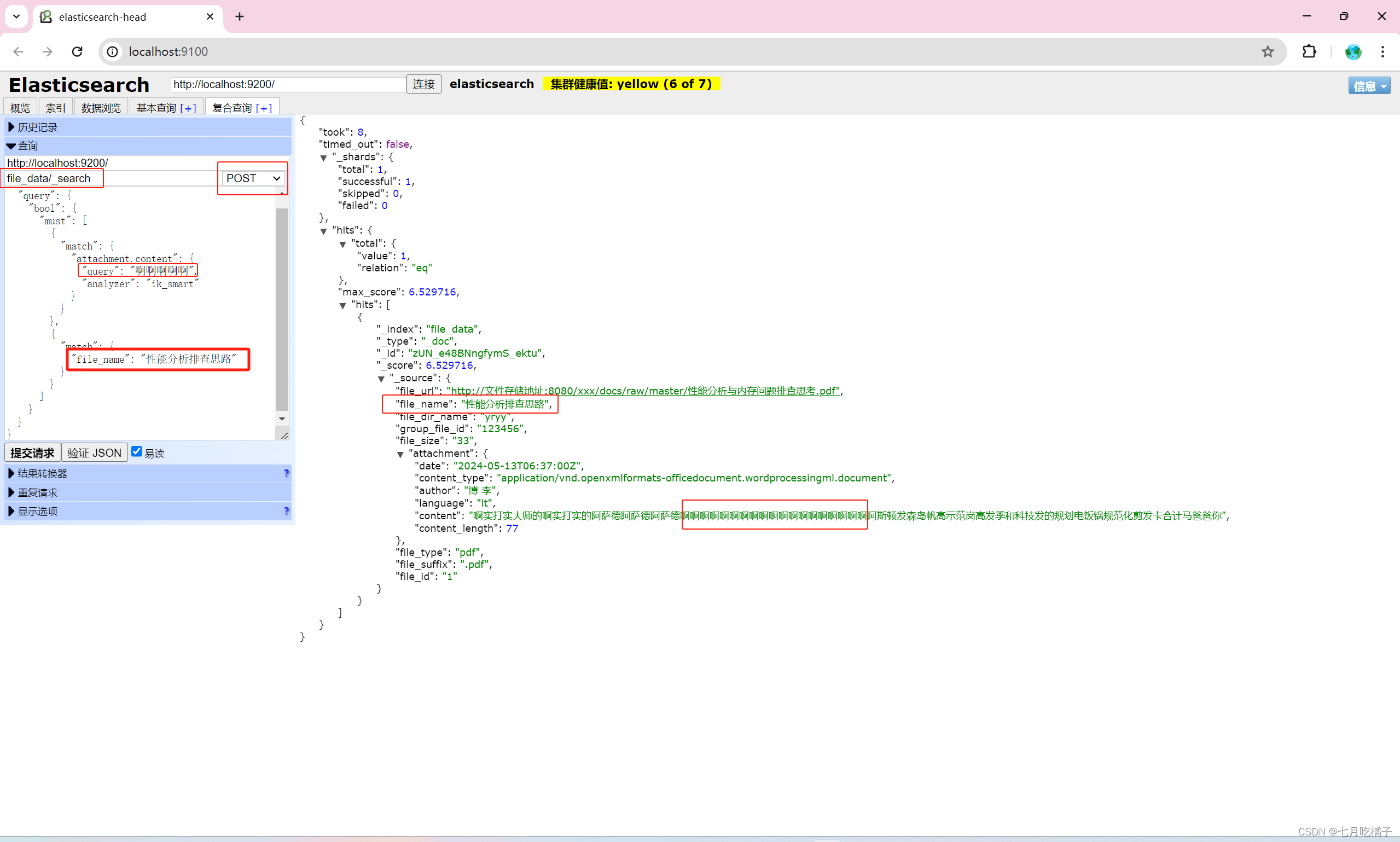Expand the 结果转换器 section

tap(148, 473)
